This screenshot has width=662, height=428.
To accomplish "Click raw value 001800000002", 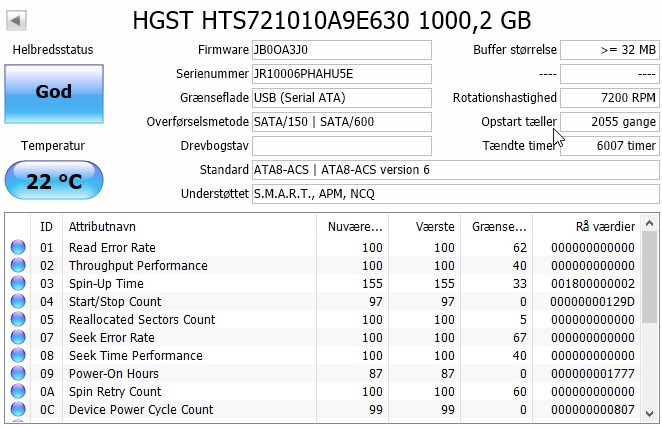I will point(593,284).
